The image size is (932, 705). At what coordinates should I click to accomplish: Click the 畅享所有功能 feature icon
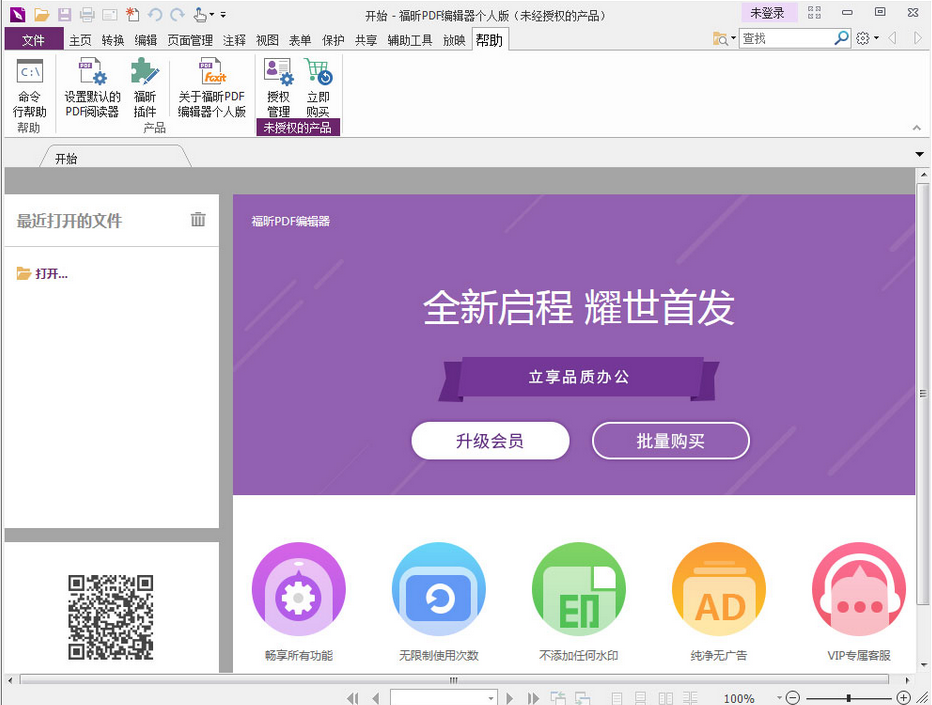click(x=298, y=589)
